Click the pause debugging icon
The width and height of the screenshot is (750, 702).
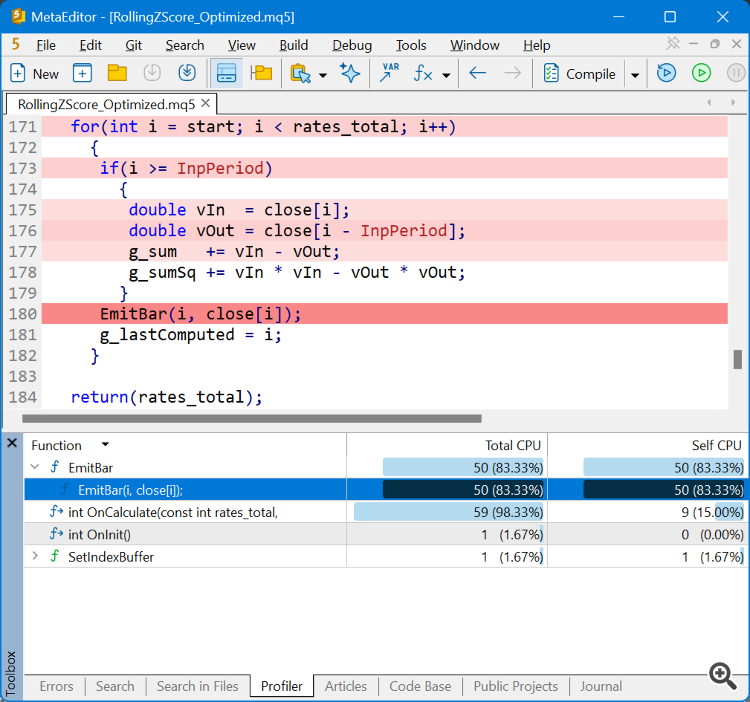pyautogui.click(x=736, y=73)
